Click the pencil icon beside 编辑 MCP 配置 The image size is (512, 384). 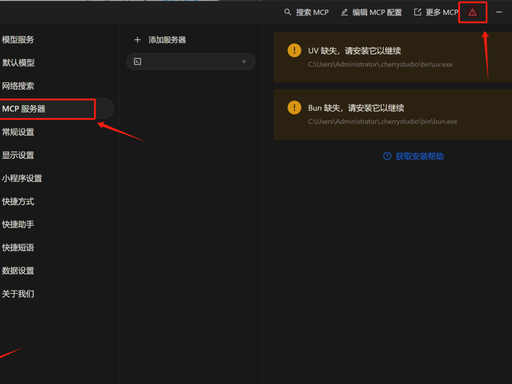pyautogui.click(x=344, y=12)
